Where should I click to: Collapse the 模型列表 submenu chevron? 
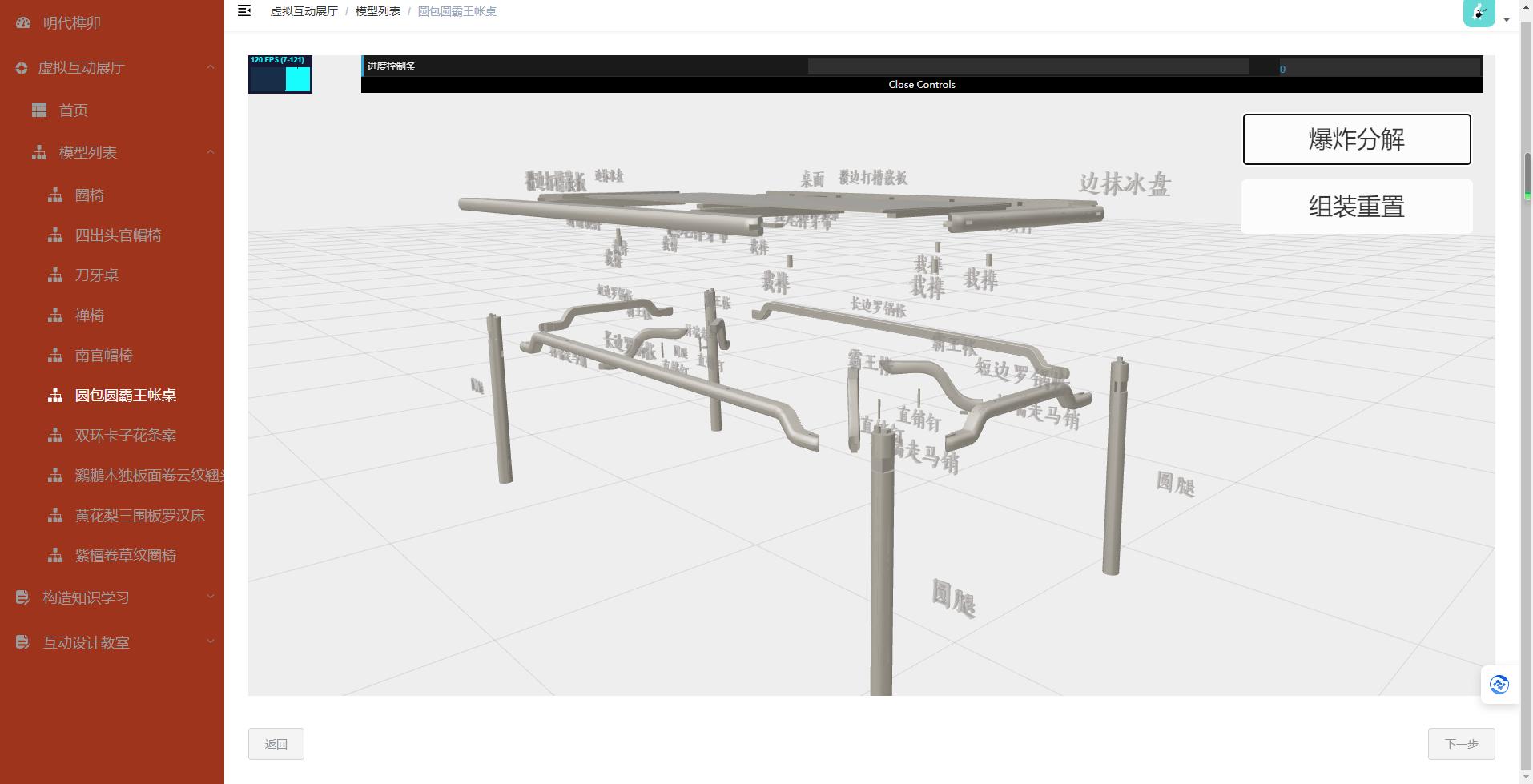coord(210,152)
